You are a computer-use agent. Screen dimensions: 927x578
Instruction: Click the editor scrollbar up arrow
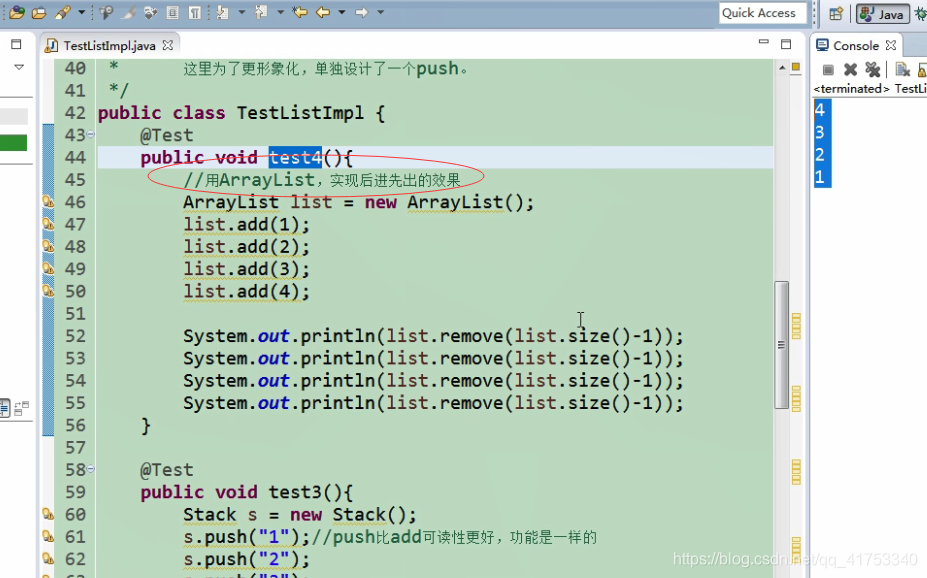tap(782, 68)
